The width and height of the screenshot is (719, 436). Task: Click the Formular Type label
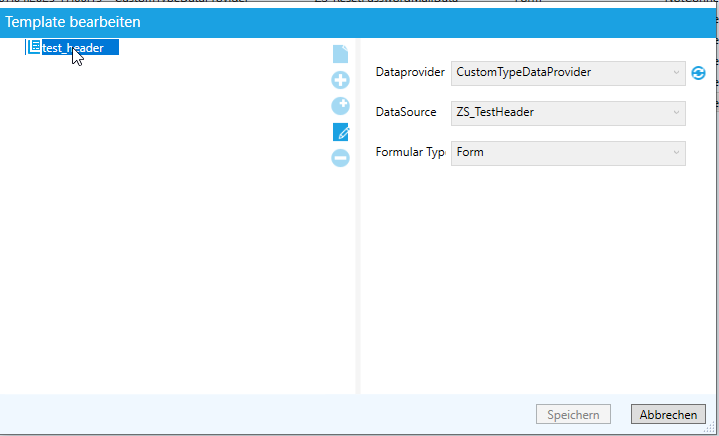410,152
